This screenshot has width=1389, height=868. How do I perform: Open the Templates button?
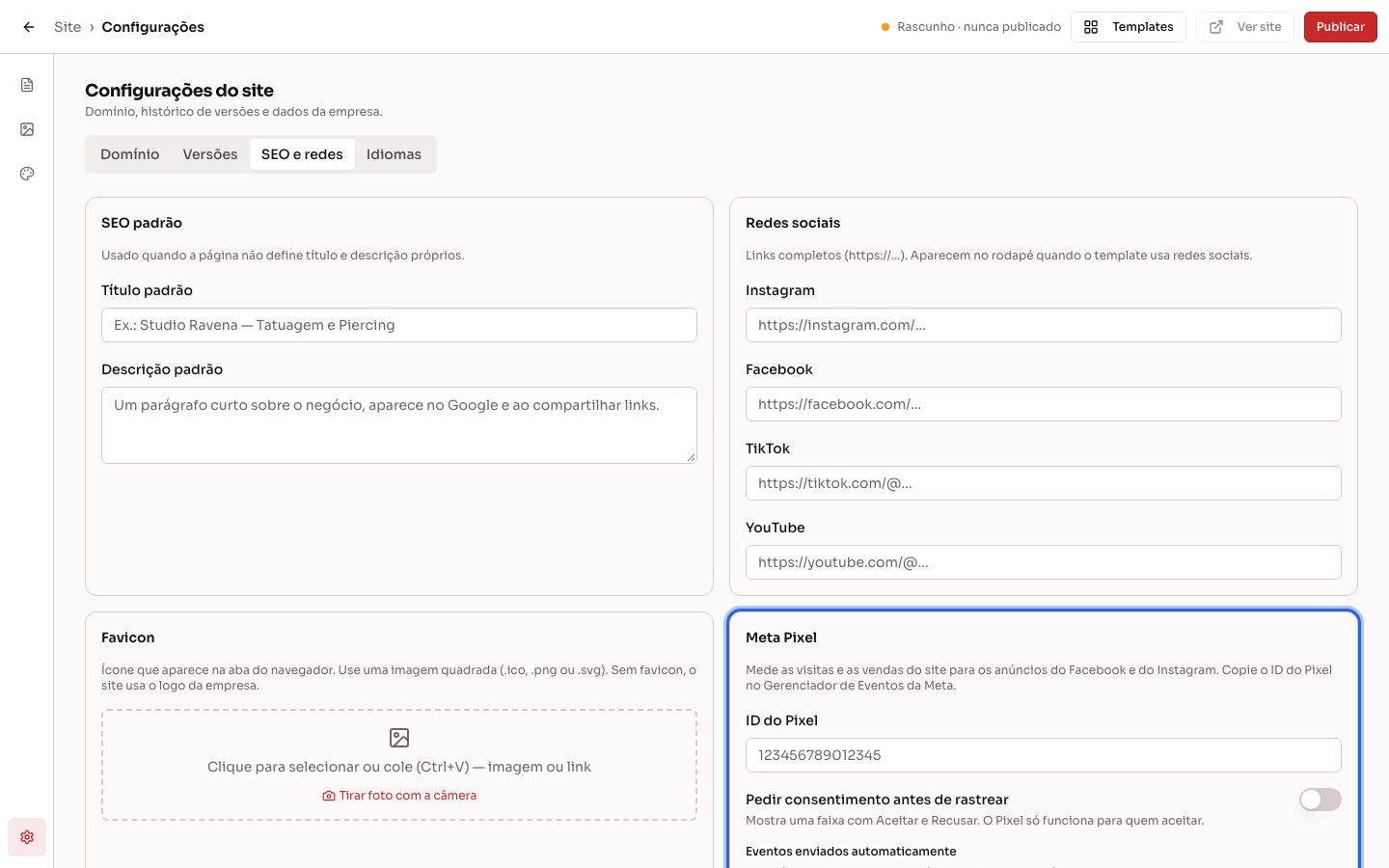[1129, 27]
